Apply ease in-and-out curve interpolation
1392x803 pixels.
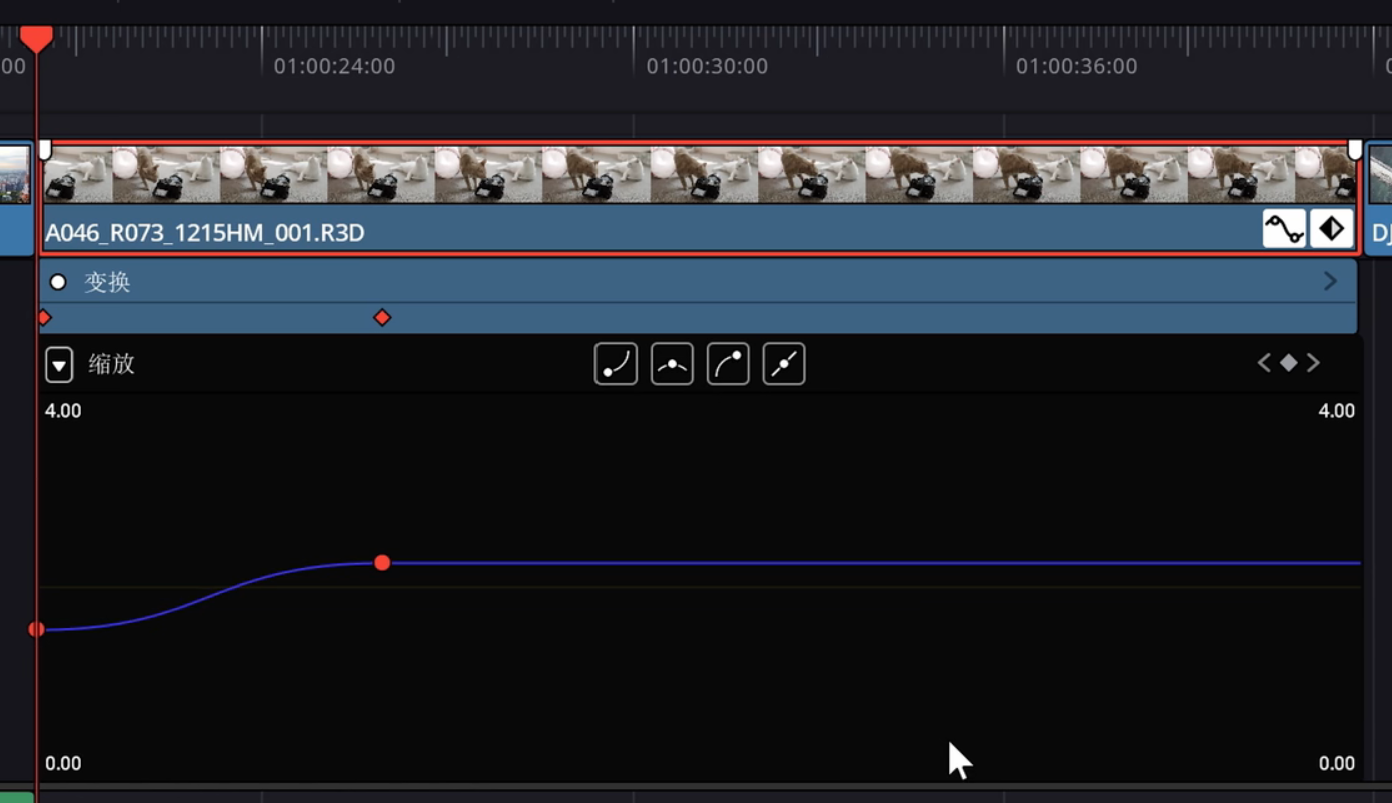(672, 364)
